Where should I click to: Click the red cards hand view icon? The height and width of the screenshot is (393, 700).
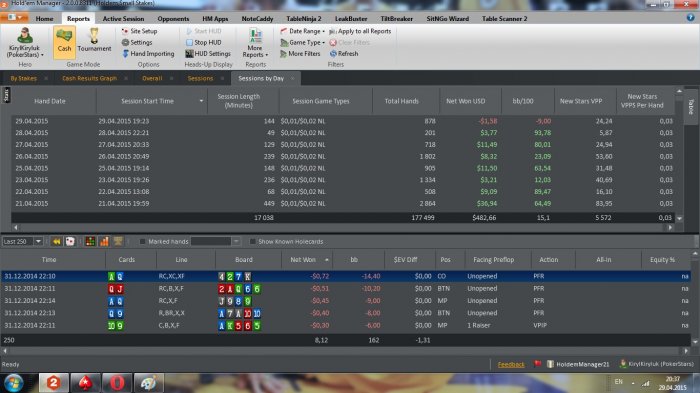coord(70,242)
